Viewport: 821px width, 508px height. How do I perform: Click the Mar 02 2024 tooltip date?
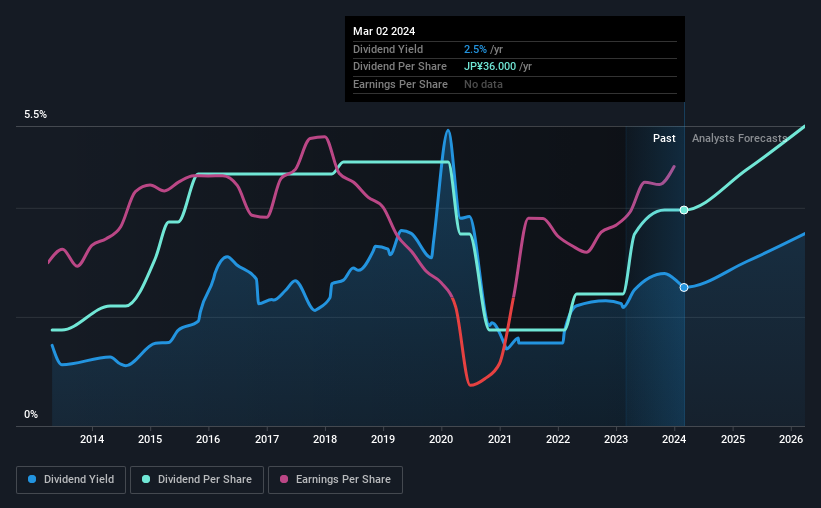[384, 31]
